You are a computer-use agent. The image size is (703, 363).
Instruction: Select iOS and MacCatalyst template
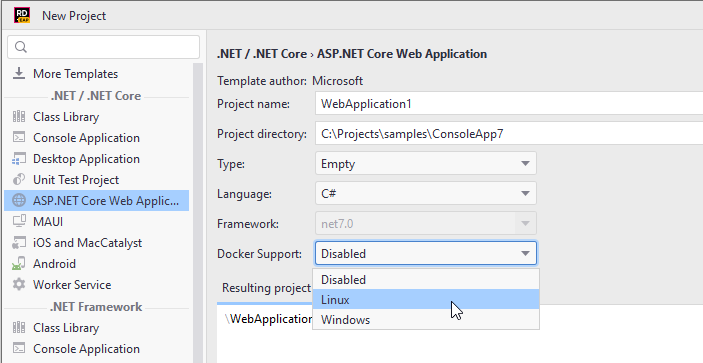point(96,242)
